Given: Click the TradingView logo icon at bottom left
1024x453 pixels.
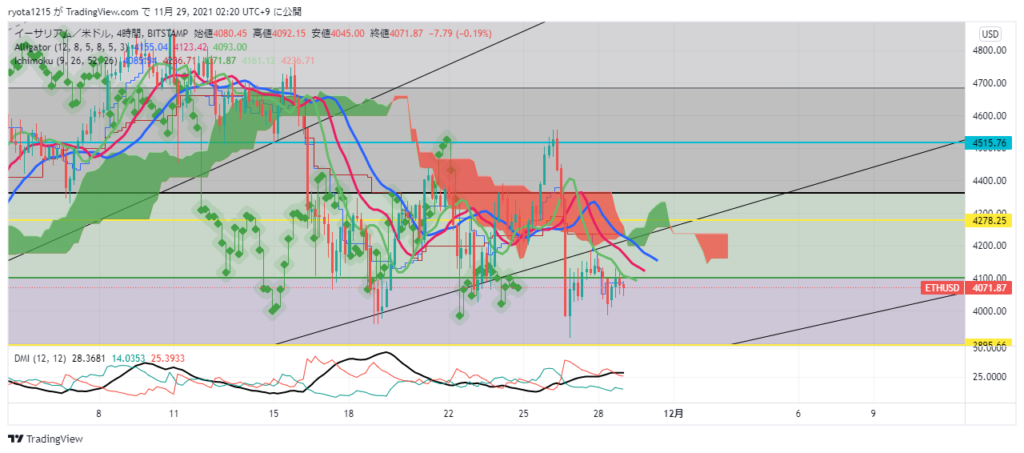Looking at the screenshot, I should click(x=15, y=439).
